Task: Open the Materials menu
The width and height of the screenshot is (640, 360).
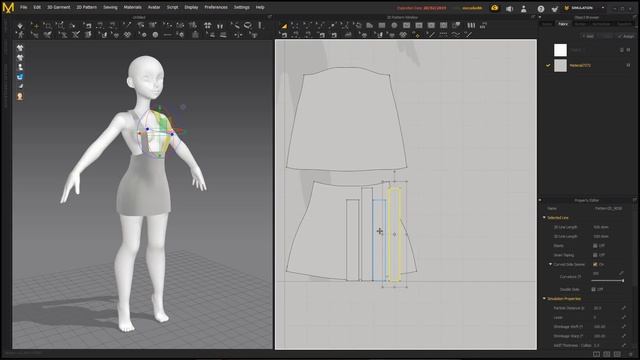Action: click(132, 7)
